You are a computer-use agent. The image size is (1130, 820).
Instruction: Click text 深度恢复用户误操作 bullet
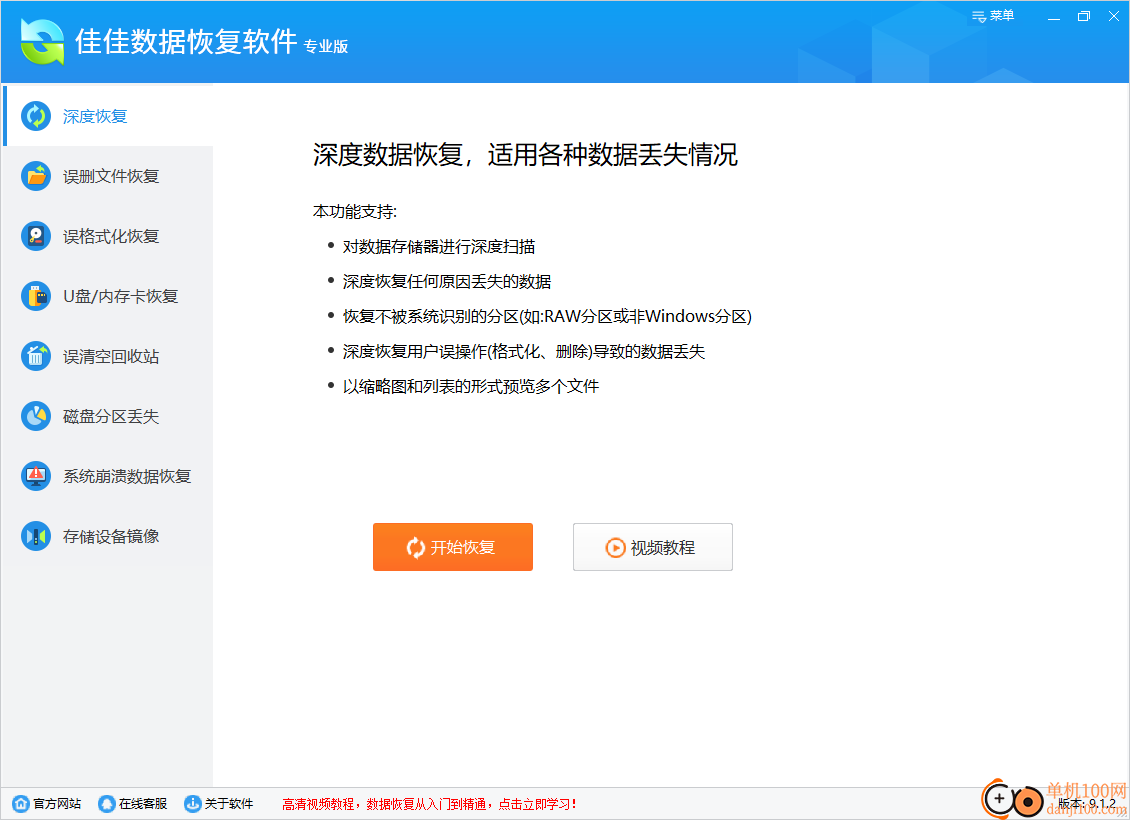click(524, 352)
